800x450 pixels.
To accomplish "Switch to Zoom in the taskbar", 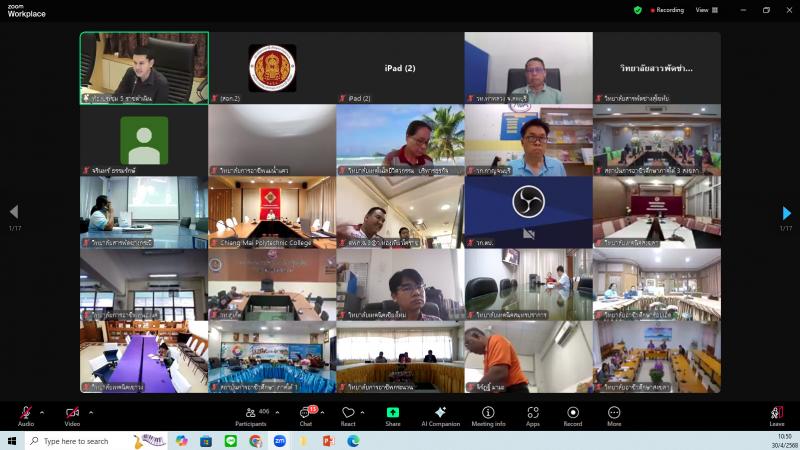I will pos(280,441).
